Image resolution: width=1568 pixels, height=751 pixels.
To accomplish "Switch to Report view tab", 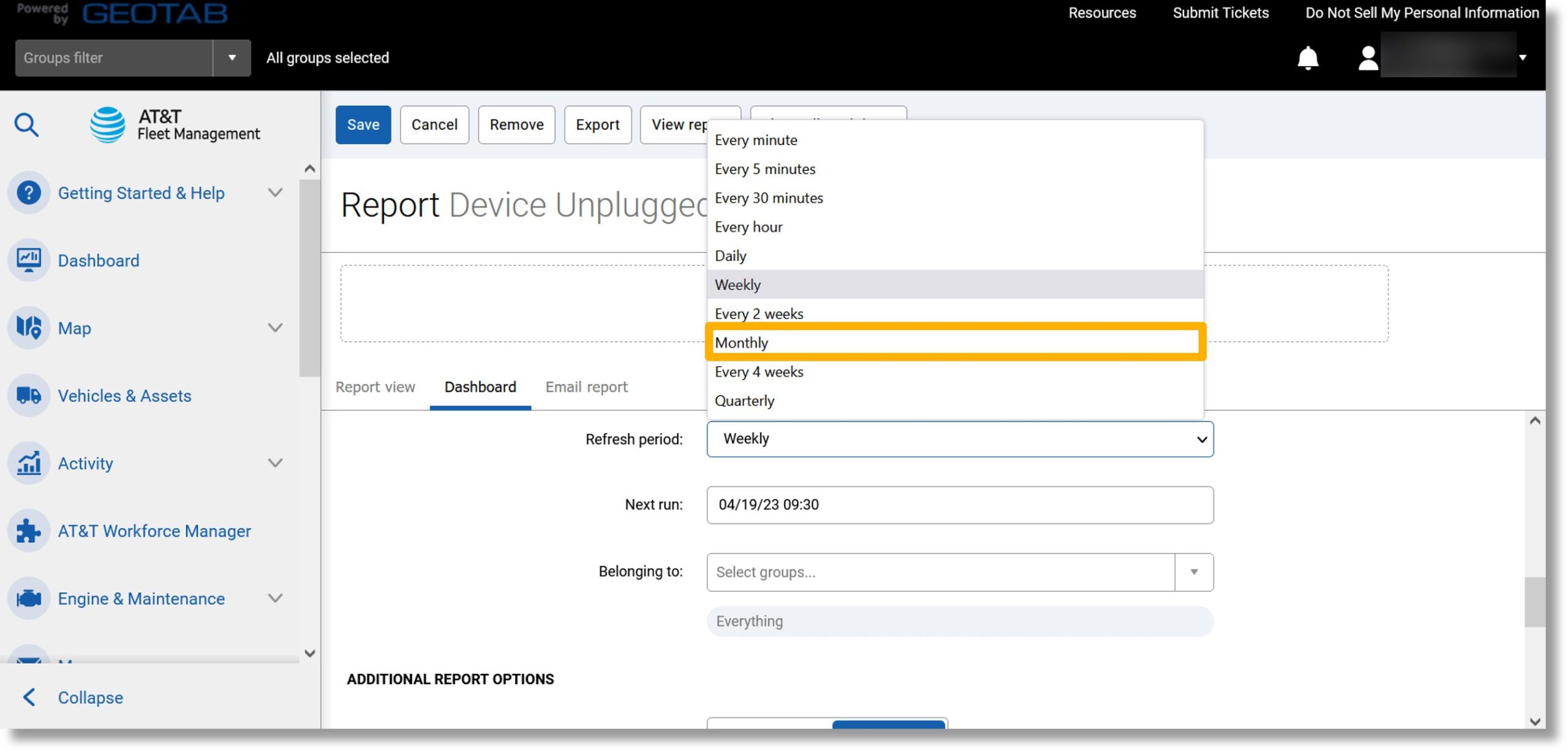I will [375, 387].
